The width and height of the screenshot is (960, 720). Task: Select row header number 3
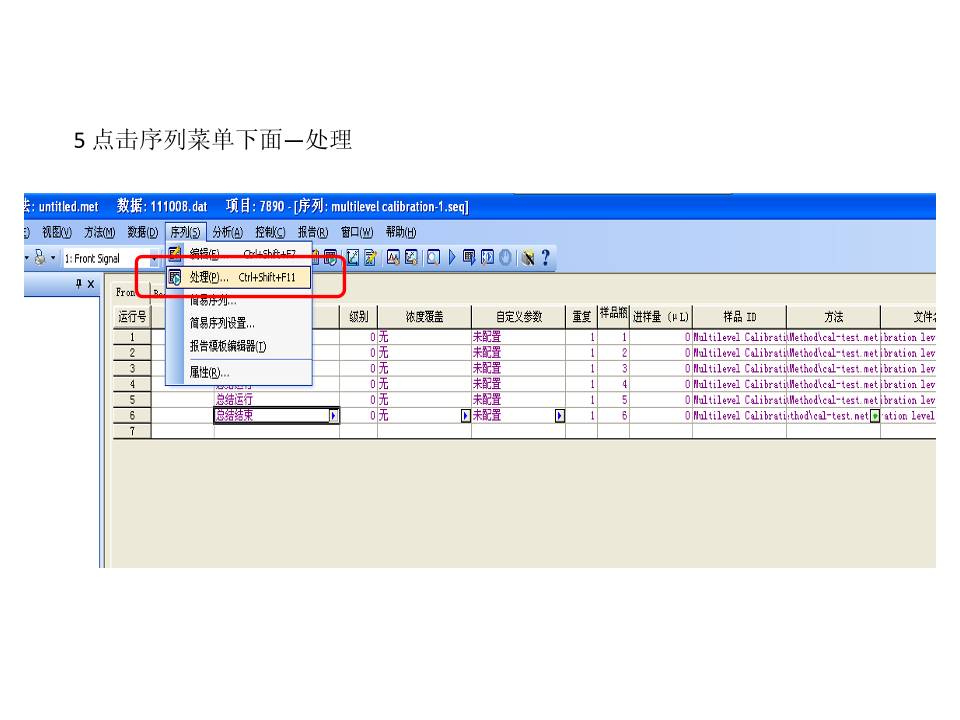point(132,369)
